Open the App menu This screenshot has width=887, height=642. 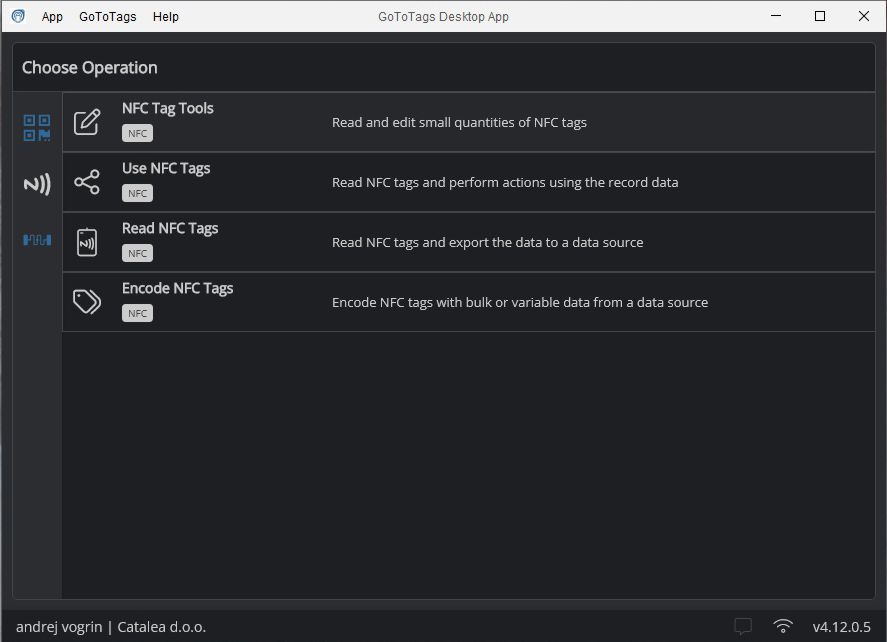(52, 17)
